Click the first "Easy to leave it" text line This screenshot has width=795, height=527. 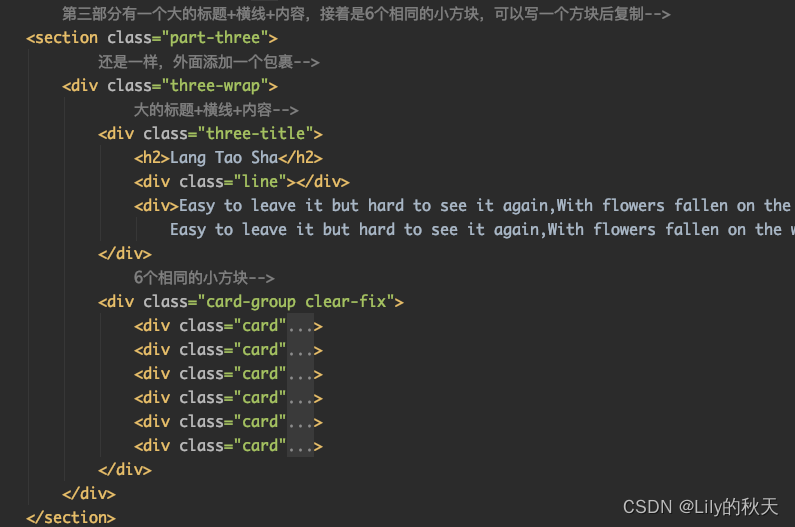(480, 206)
